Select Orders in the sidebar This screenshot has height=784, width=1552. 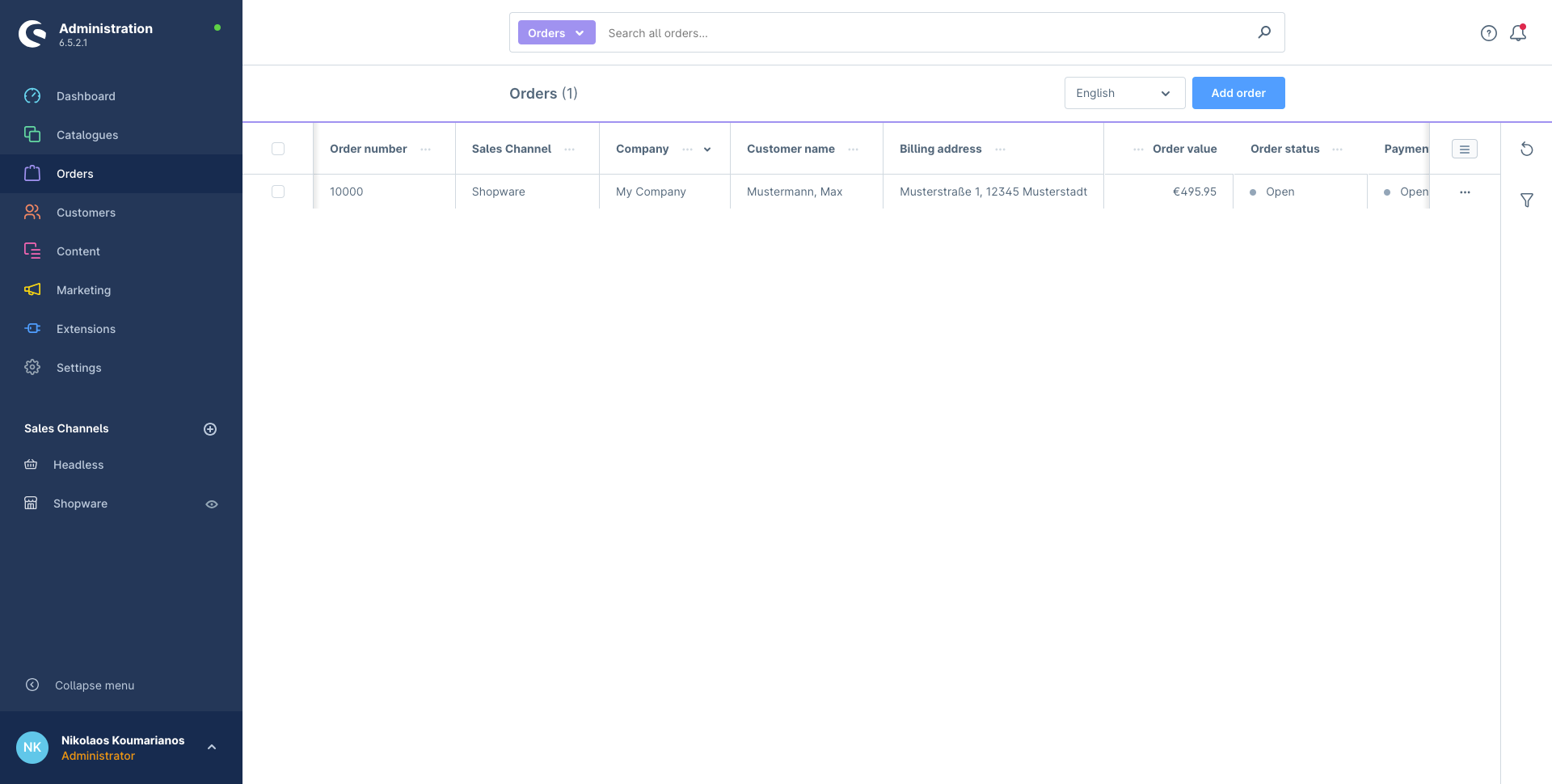pyautogui.click(x=121, y=174)
